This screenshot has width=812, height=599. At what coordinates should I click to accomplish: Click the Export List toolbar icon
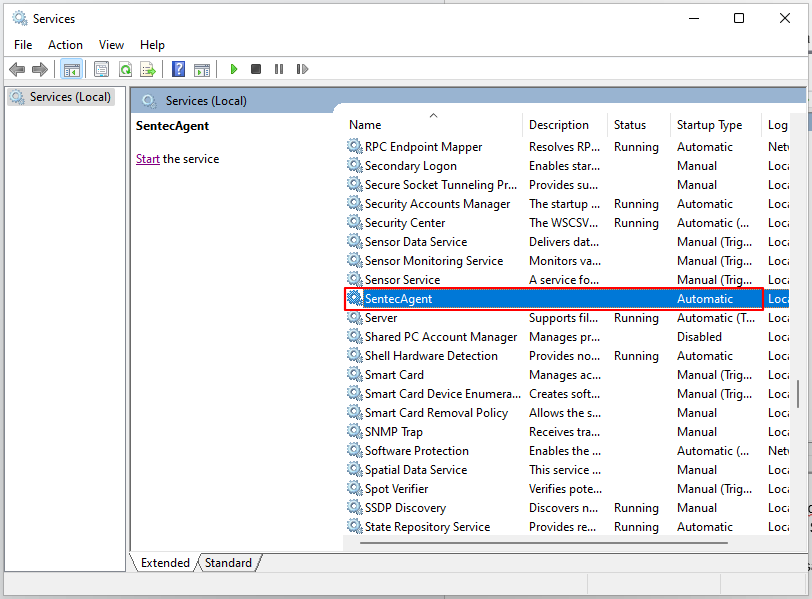tap(148, 69)
